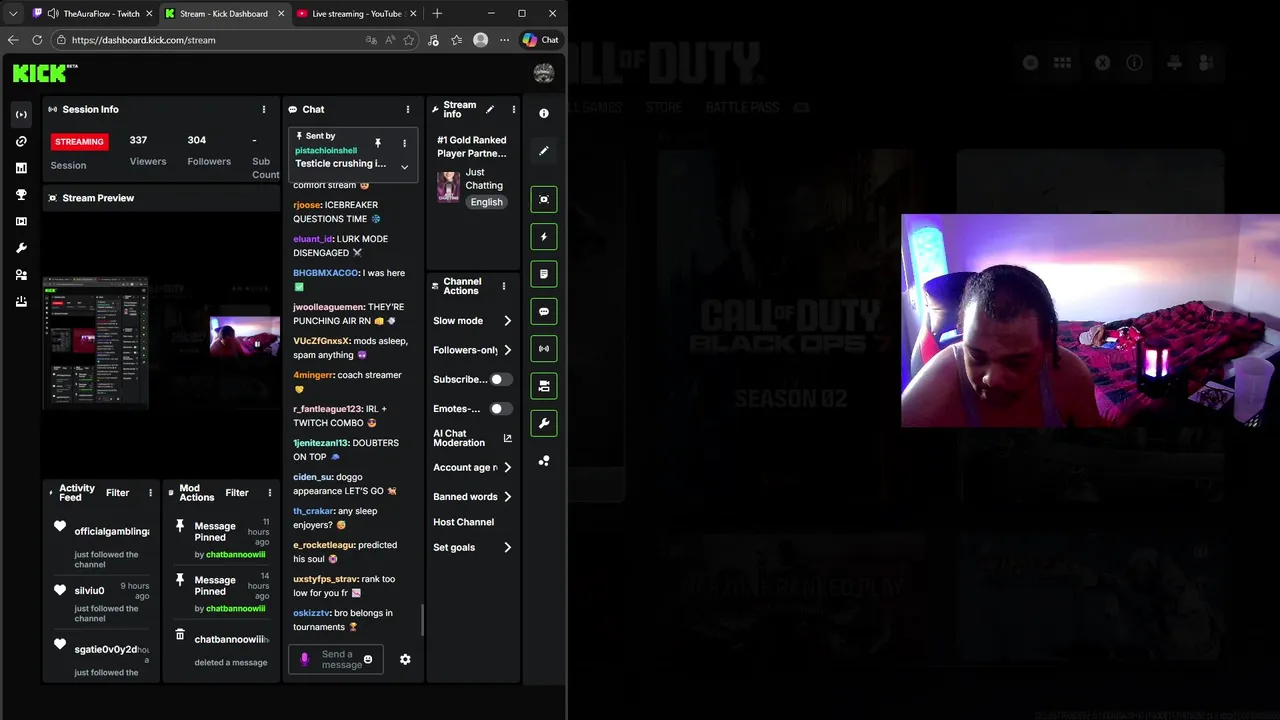Image resolution: width=1280 pixels, height=720 pixels.
Task: Click the English language tag
Action: (x=487, y=202)
